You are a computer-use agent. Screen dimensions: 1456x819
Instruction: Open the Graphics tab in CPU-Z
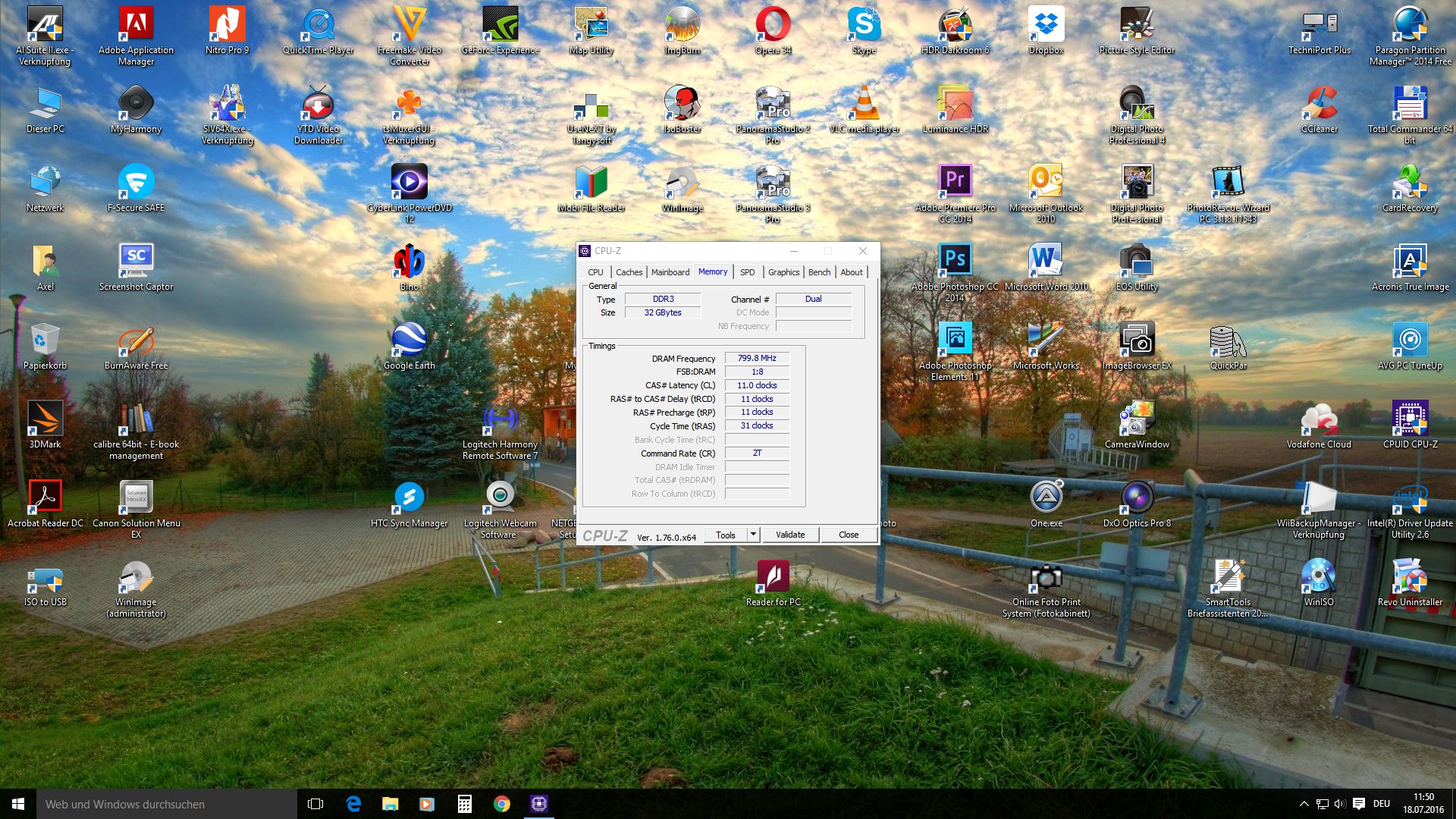pyautogui.click(x=783, y=272)
